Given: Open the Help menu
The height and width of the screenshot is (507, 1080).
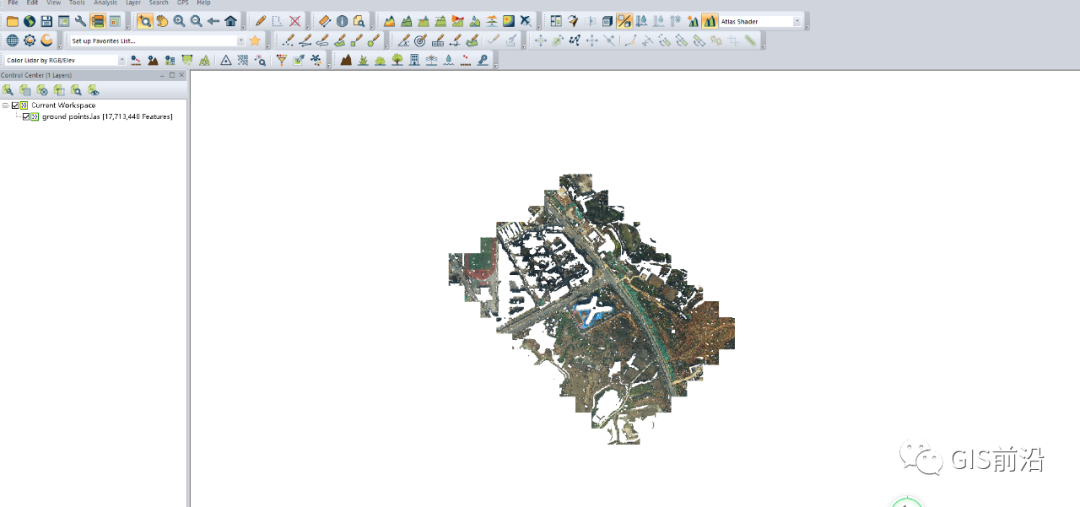Looking at the screenshot, I should [203, 3].
